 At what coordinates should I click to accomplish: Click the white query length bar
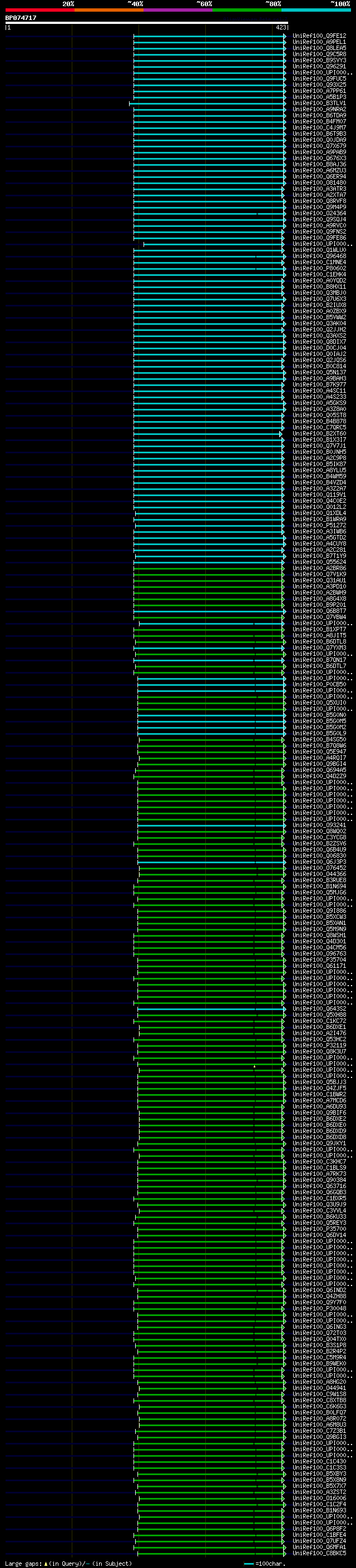147,23
